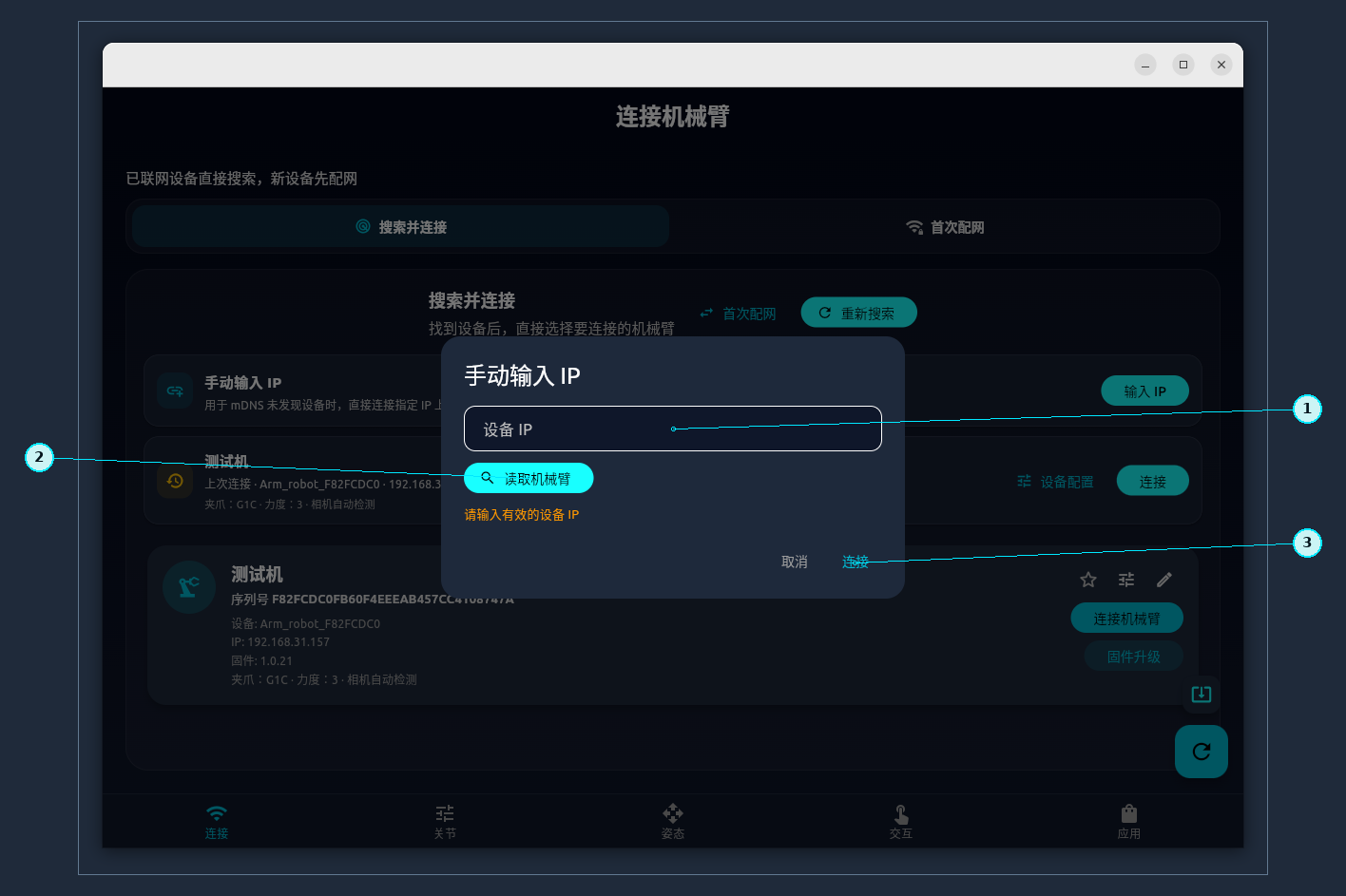Switch to the 首次配网 tab

pyautogui.click(x=945, y=227)
